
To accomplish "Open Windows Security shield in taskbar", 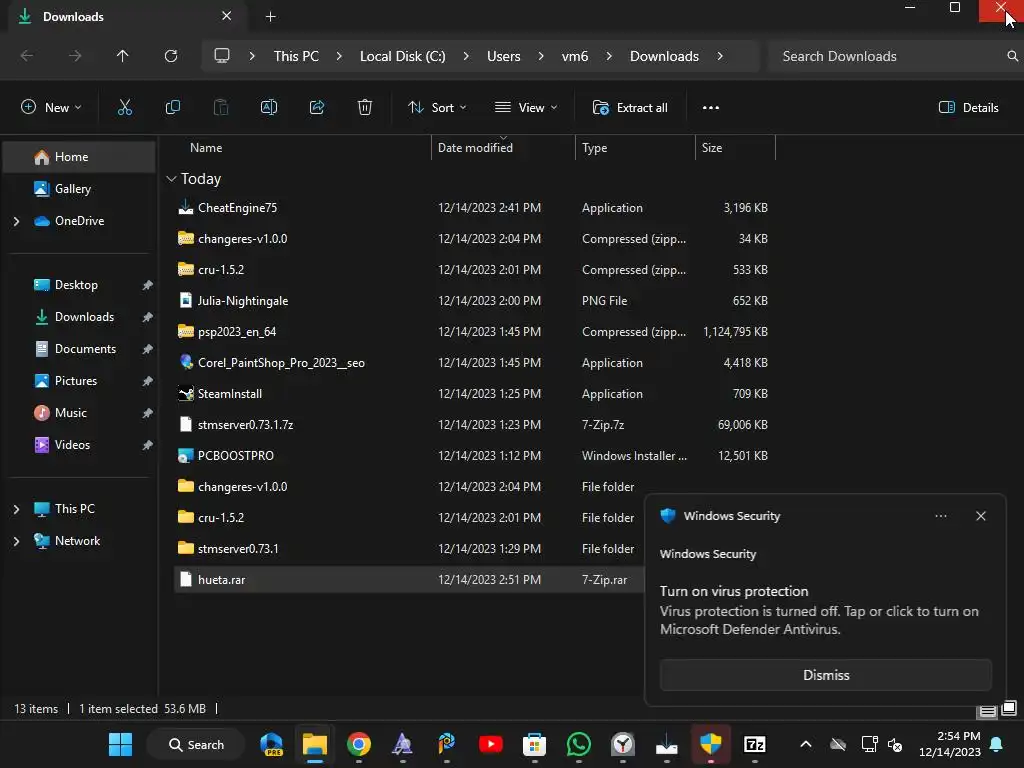I will coord(711,744).
